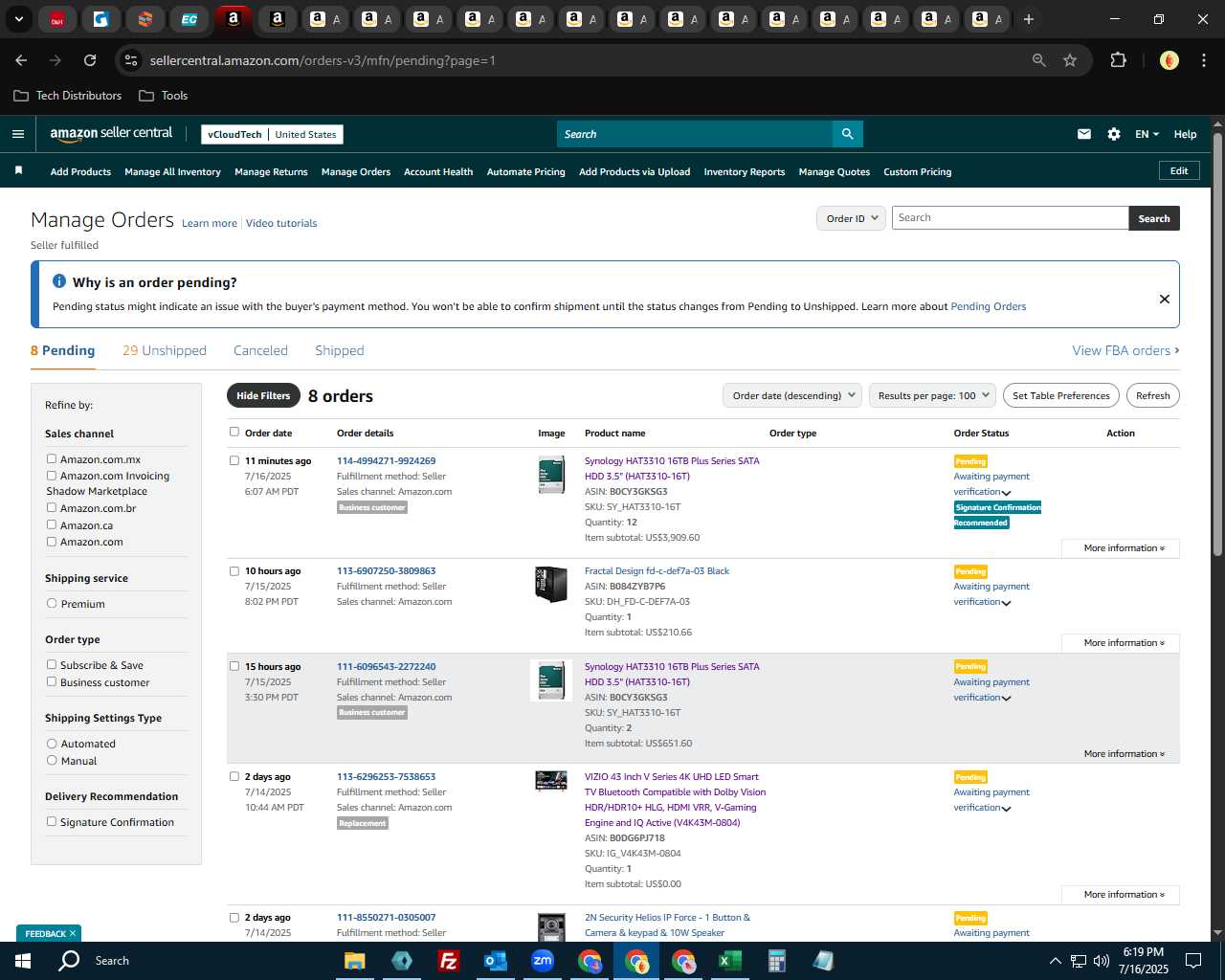Open the EN language dropdown
This screenshot has width=1225, height=980.
pos(1147,134)
